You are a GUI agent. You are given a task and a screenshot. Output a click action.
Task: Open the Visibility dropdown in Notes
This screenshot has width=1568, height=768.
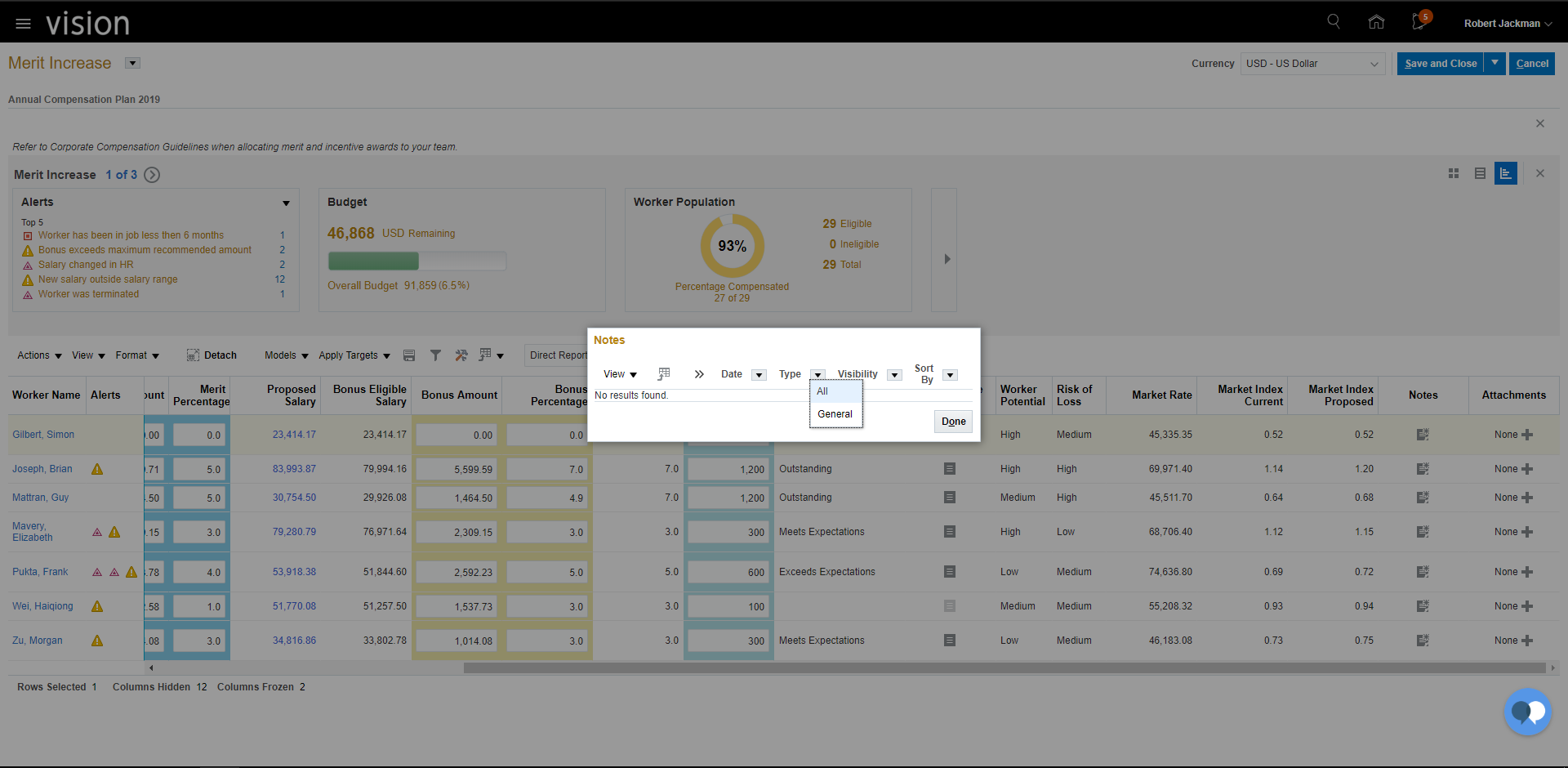coord(894,375)
